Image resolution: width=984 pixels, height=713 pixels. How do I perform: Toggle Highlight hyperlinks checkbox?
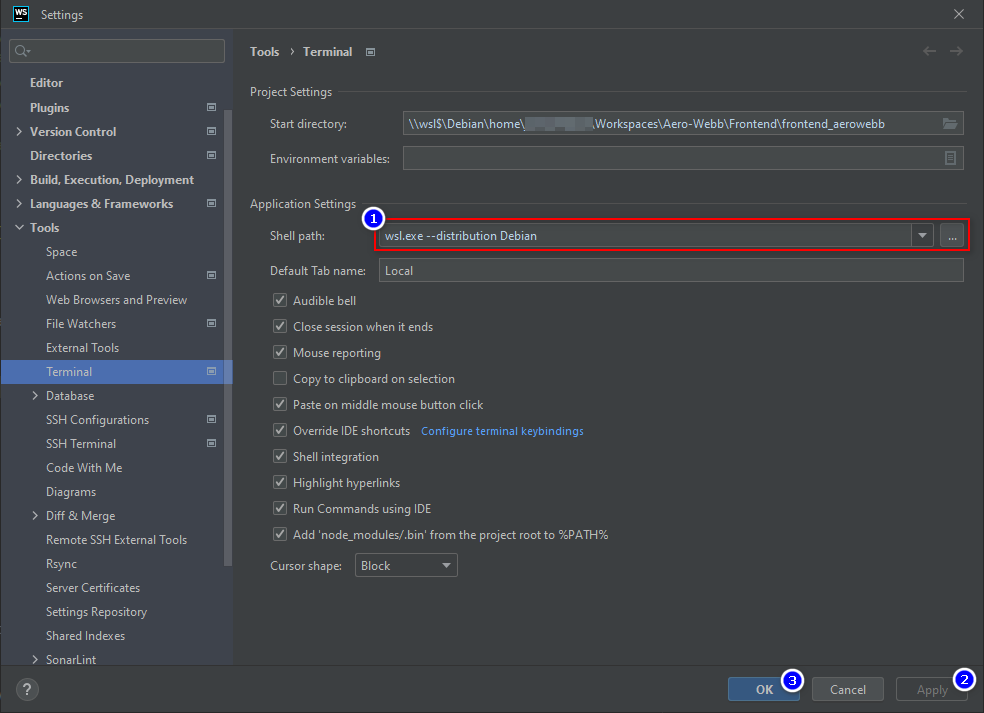tap(280, 483)
